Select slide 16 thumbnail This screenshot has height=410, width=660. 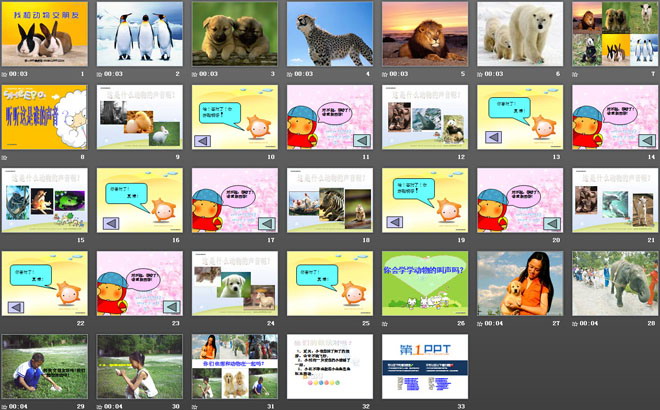(140, 200)
